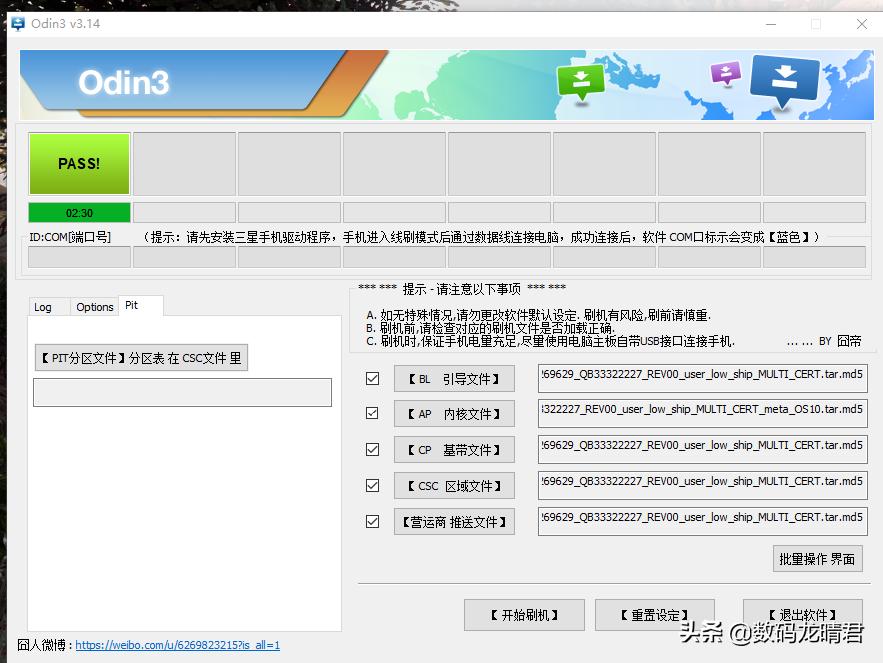Uncheck the BL checkbox
883x663 pixels.
(372, 378)
